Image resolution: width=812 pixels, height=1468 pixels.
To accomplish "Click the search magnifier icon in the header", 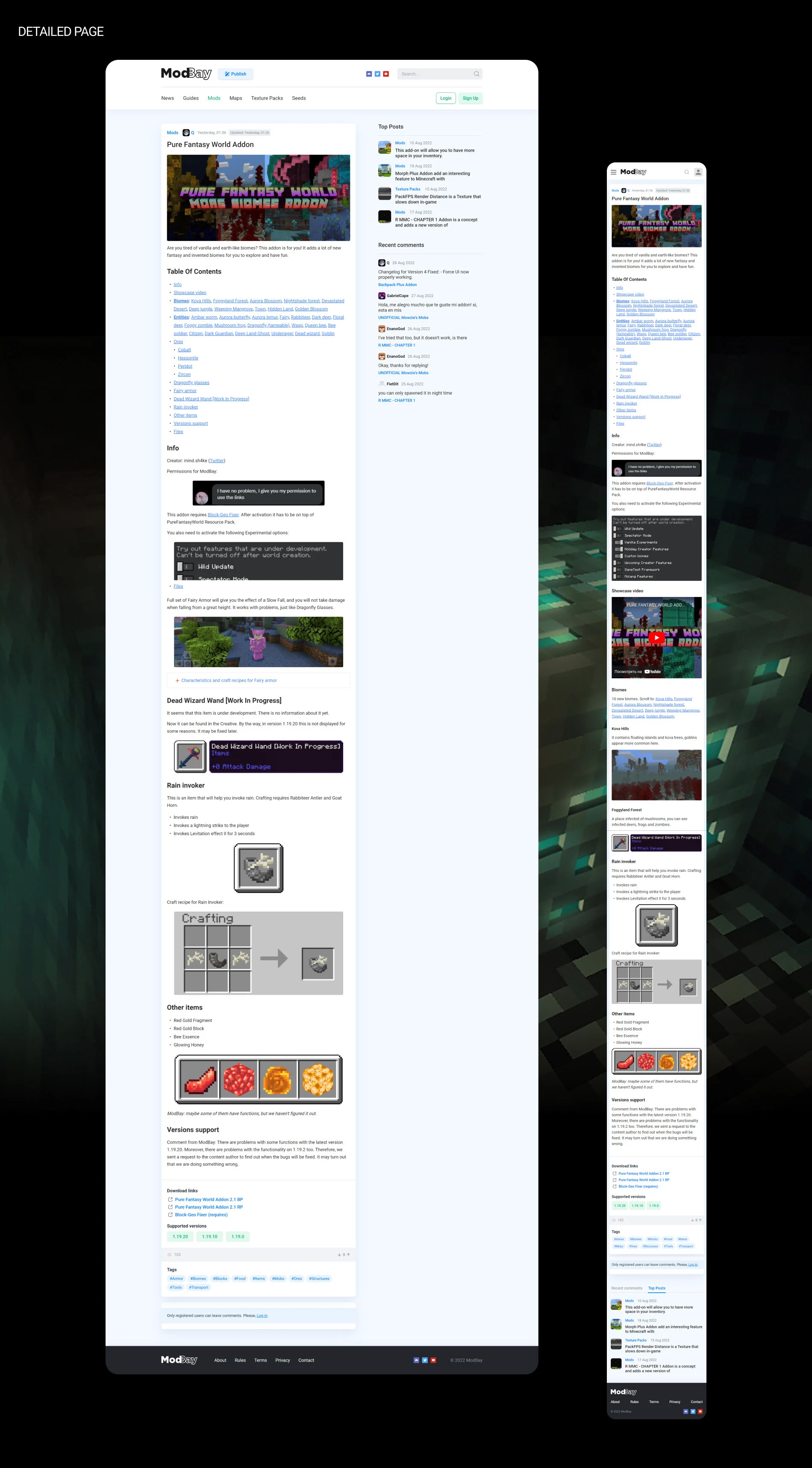I will pos(477,74).
